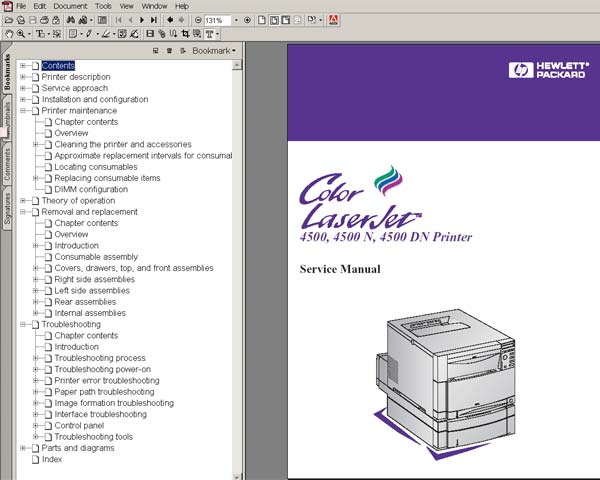Open the Window menu
Image resolution: width=600 pixels, height=480 pixels.
click(154, 6)
